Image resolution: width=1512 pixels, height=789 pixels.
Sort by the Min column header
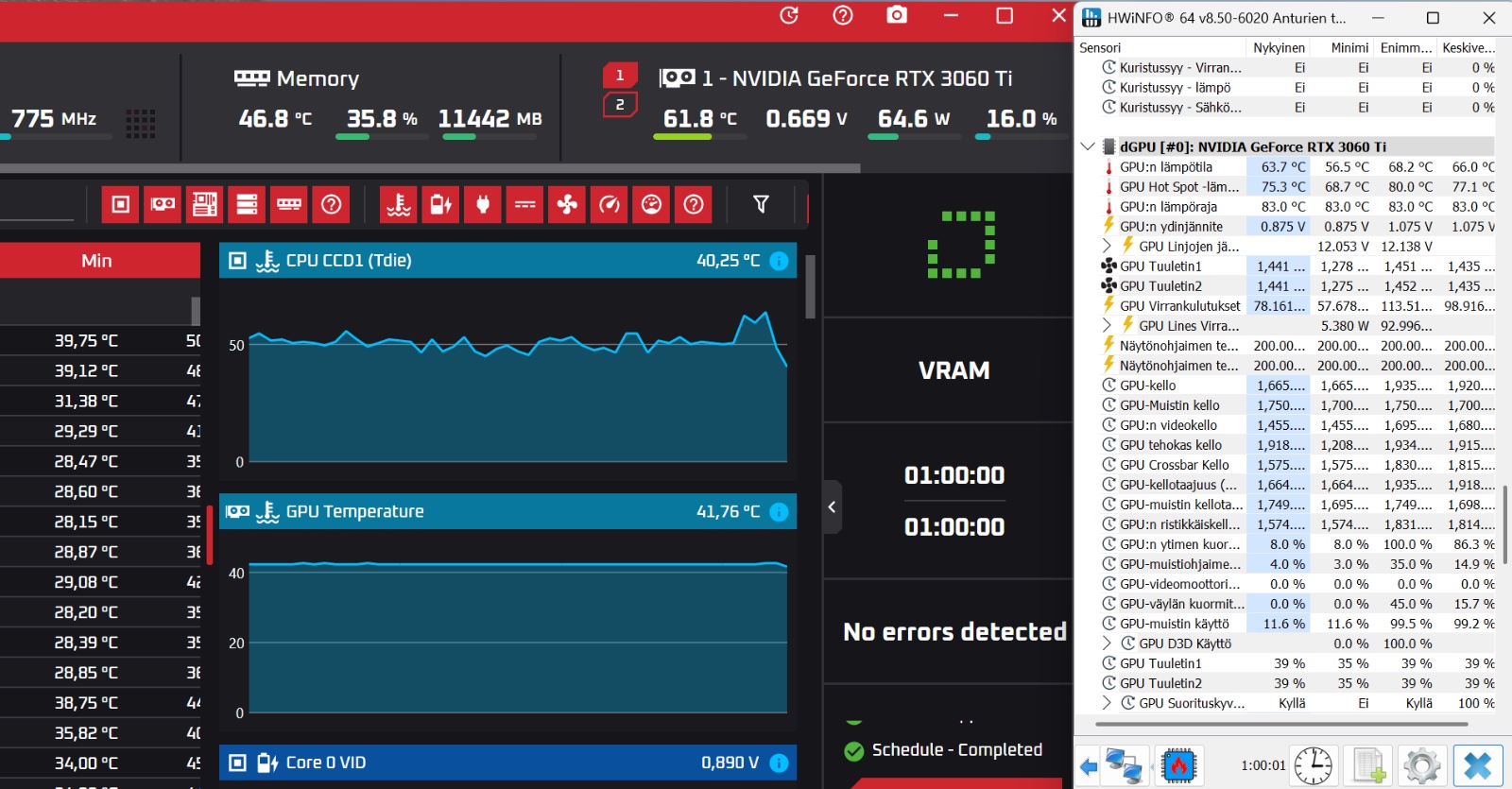pyautogui.click(x=96, y=261)
